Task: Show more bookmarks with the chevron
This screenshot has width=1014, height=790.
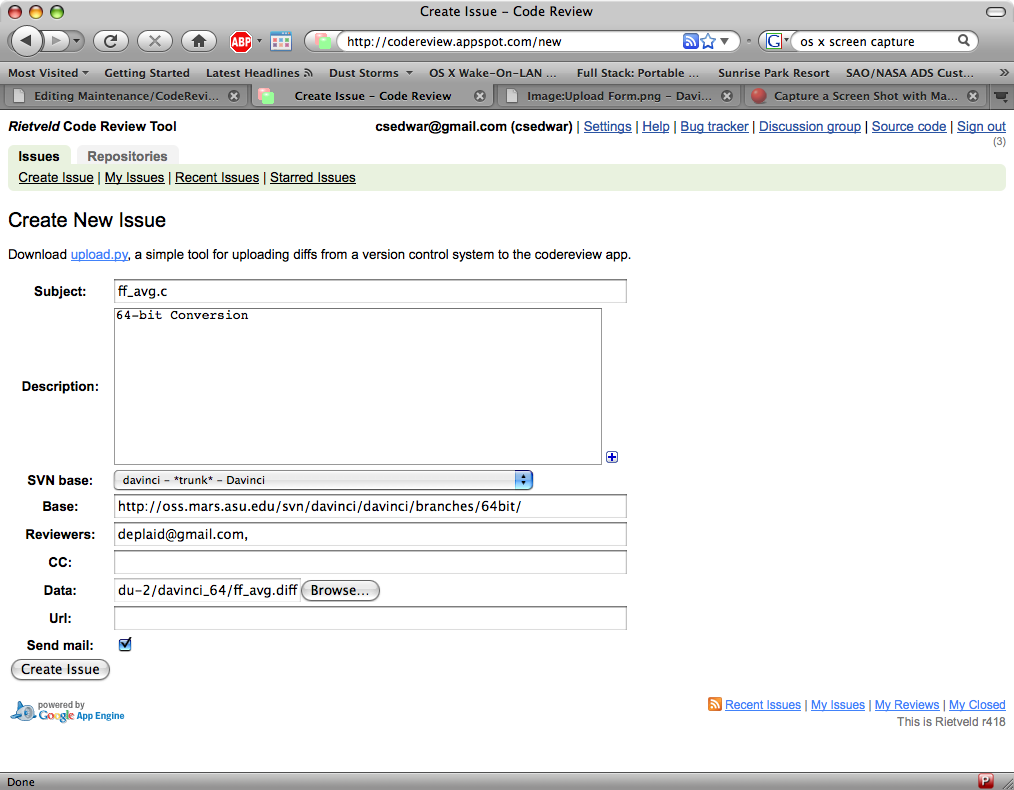Action: [1004, 72]
